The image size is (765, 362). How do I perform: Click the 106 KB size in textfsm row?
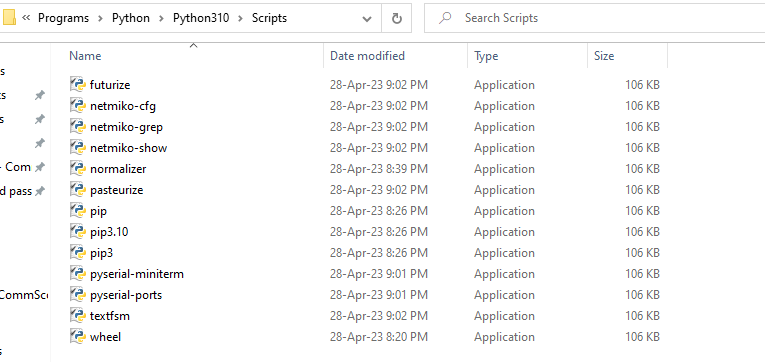click(x=642, y=316)
